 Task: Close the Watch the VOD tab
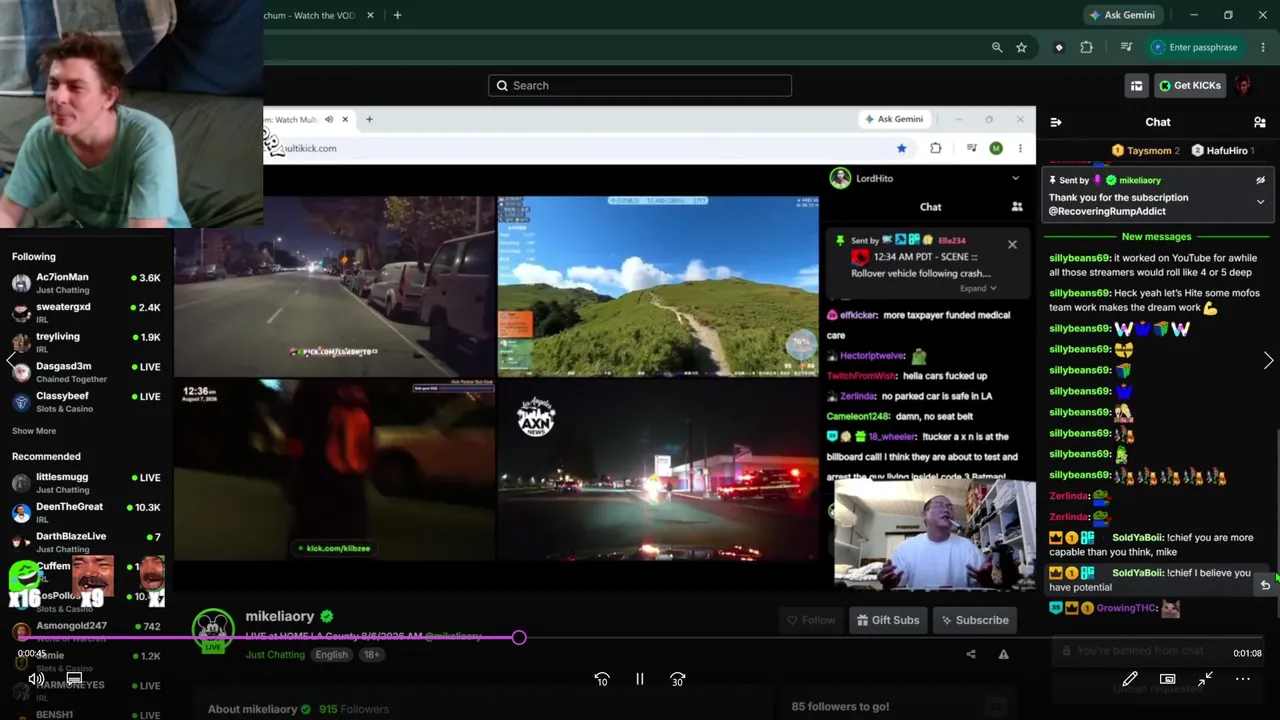click(371, 15)
